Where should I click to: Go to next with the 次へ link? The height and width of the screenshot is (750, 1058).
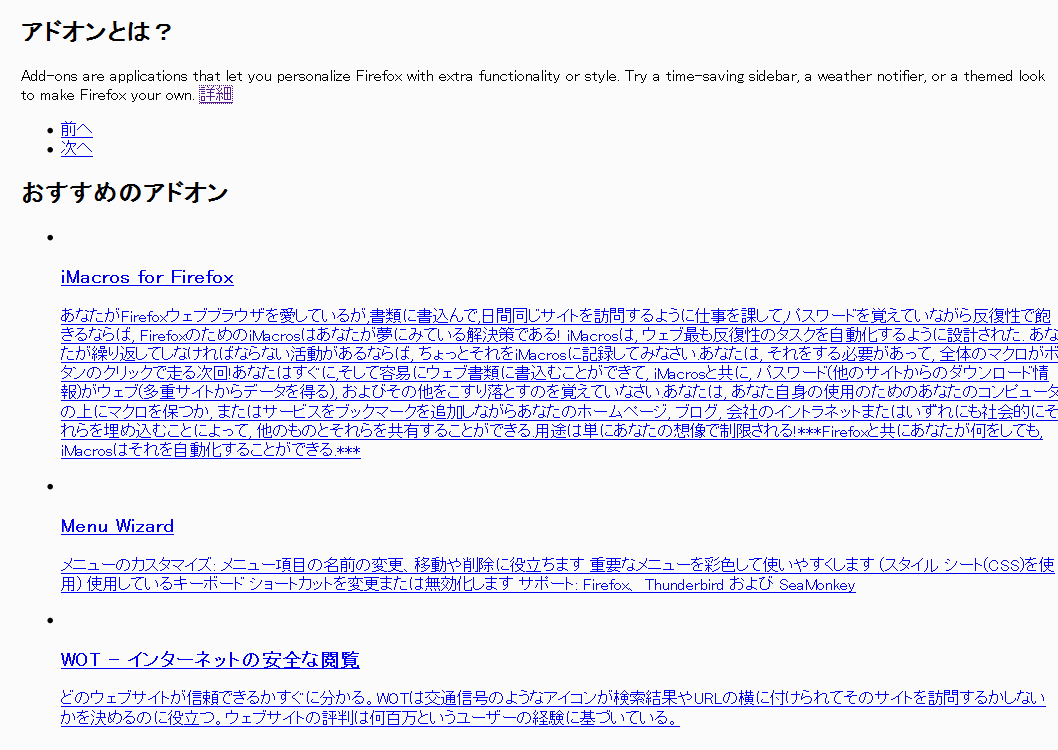point(76,148)
